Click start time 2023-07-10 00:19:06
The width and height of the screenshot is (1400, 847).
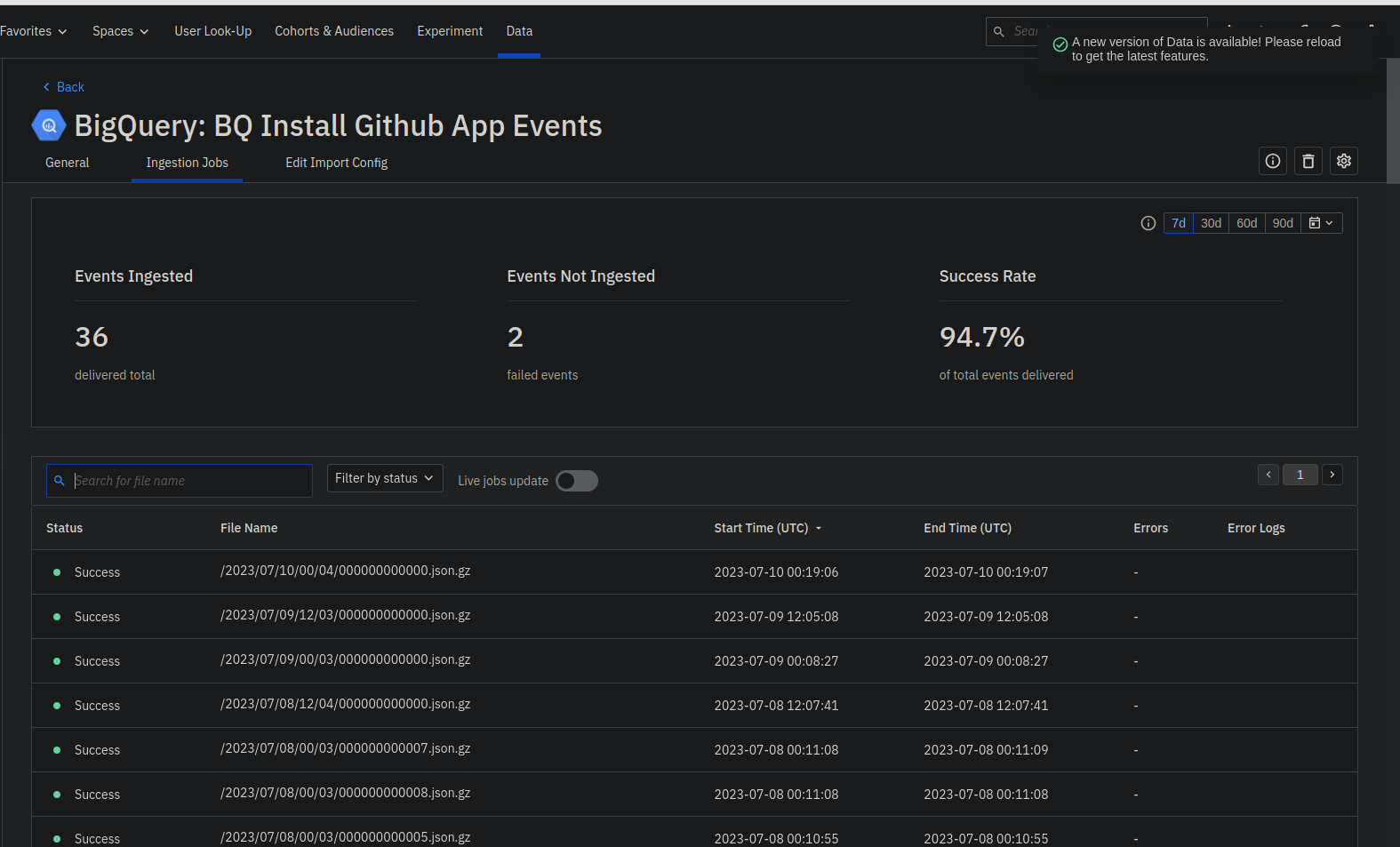coord(776,572)
